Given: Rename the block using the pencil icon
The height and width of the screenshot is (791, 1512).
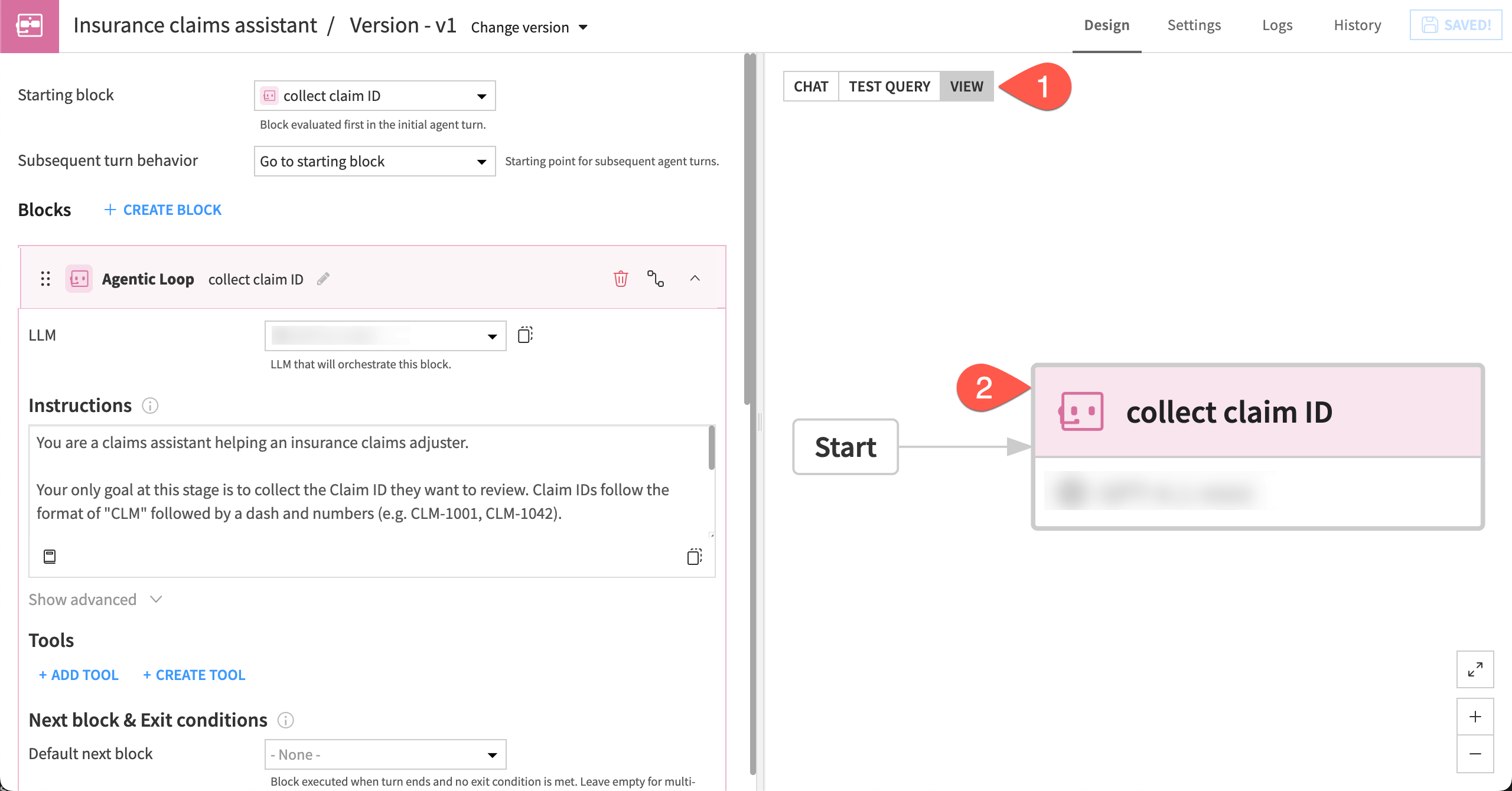Looking at the screenshot, I should [322, 279].
